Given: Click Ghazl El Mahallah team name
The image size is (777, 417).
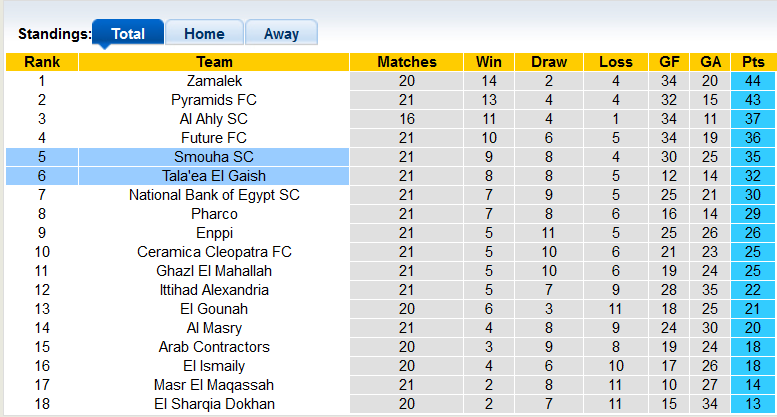Looking at the screenshot, I should click(214, 271).
